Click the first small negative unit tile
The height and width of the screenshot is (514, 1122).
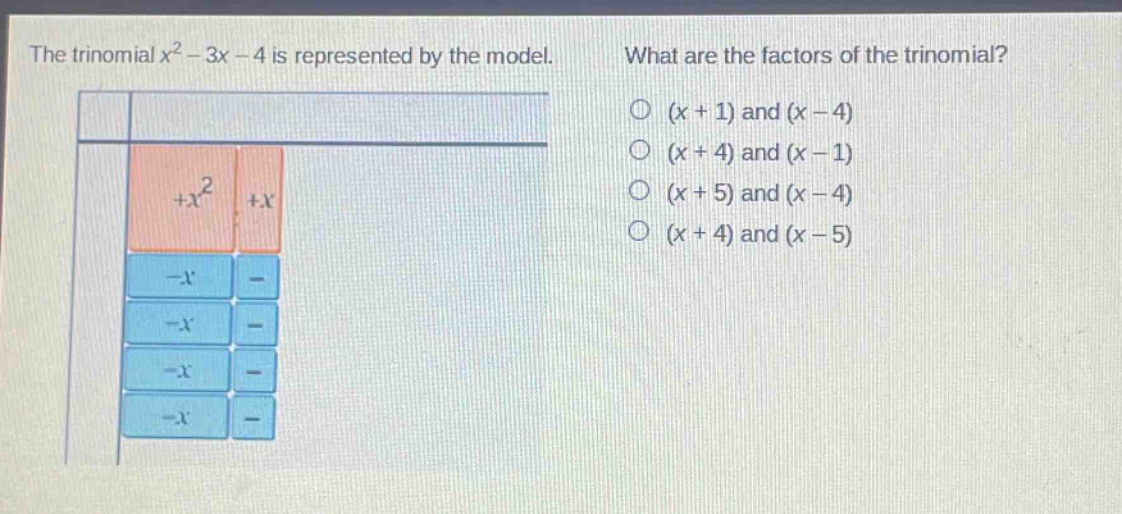point(257,278)
